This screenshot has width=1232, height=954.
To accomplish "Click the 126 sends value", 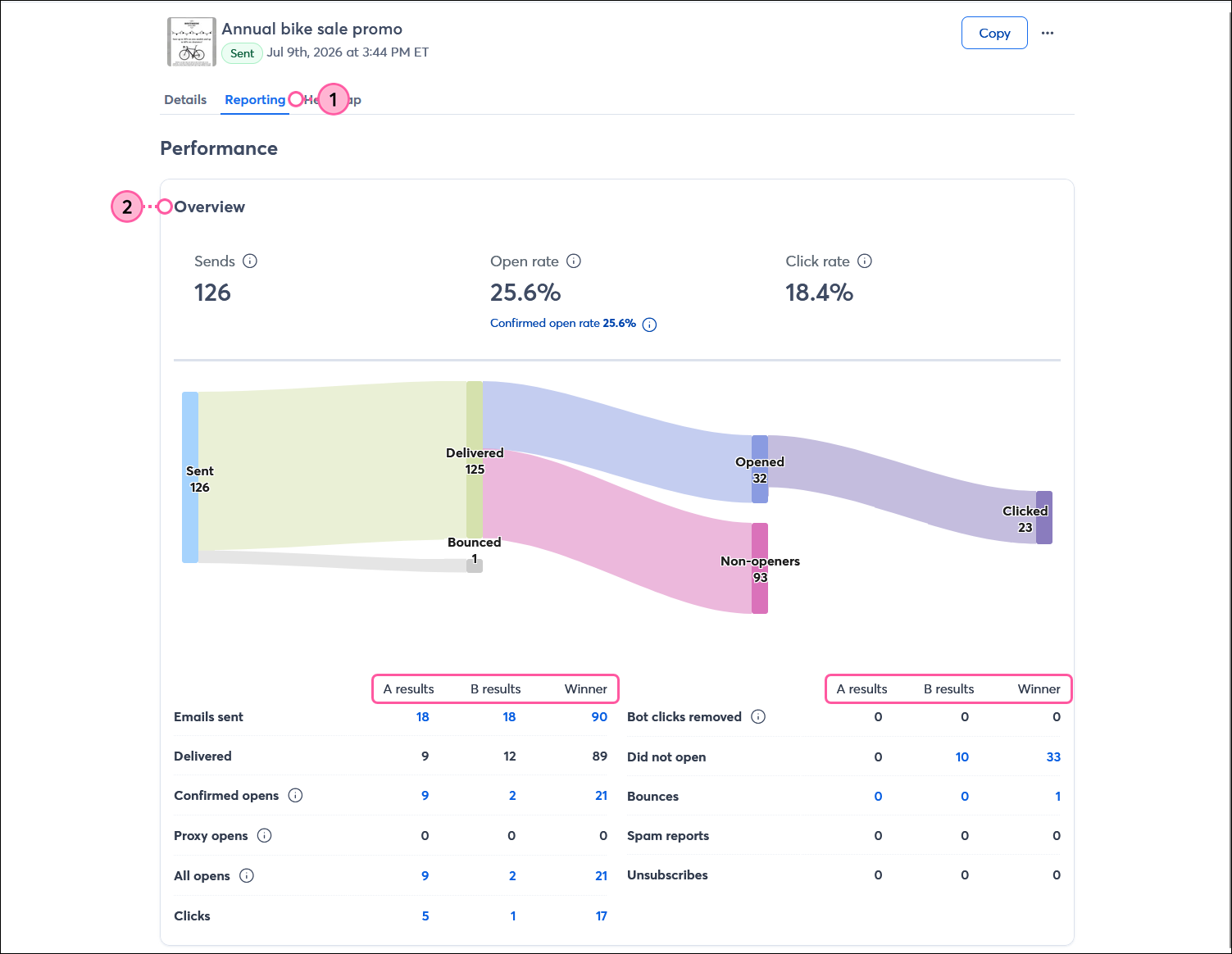I will 212,293.
